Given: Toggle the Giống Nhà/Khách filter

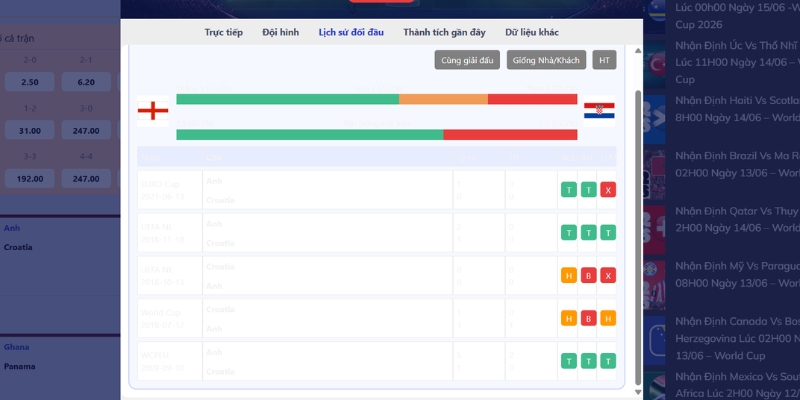Looking at the screenshot, I should click(x=546, y=60).
